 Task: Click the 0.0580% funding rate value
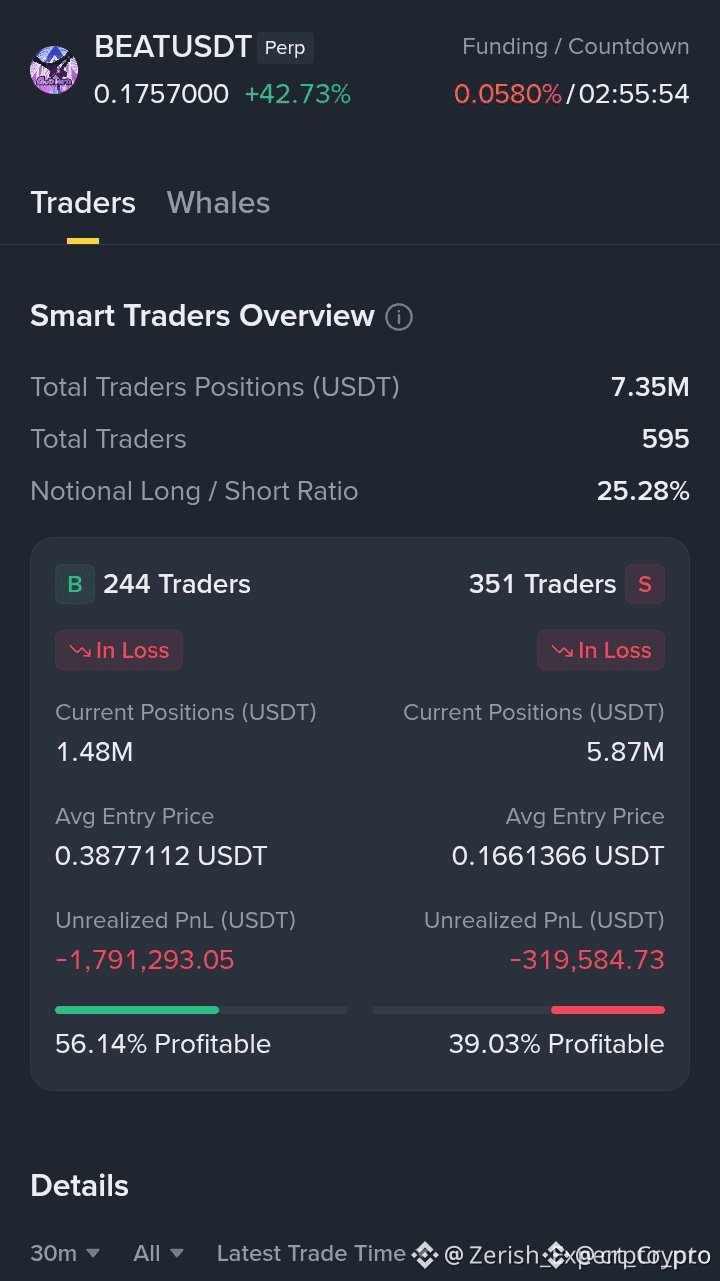click(508, 94)
